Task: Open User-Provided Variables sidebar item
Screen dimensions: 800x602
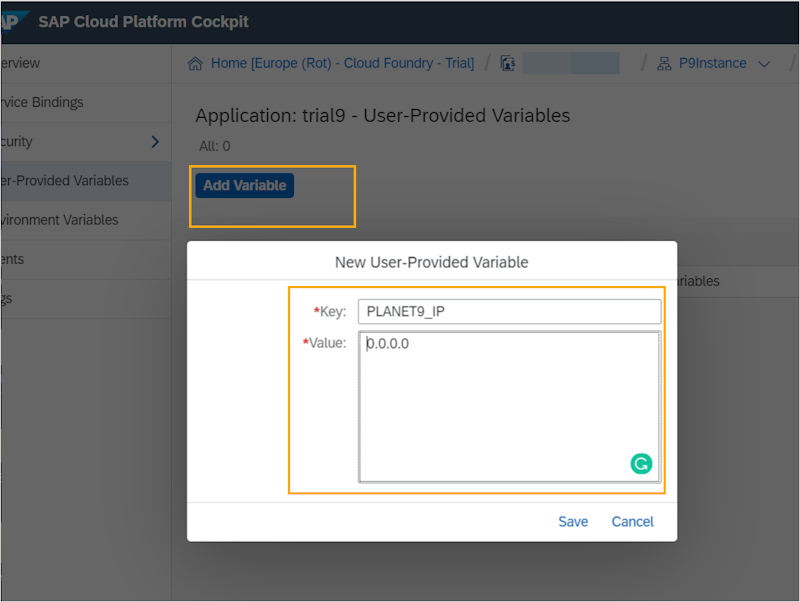Action: (x=64, y=181)
